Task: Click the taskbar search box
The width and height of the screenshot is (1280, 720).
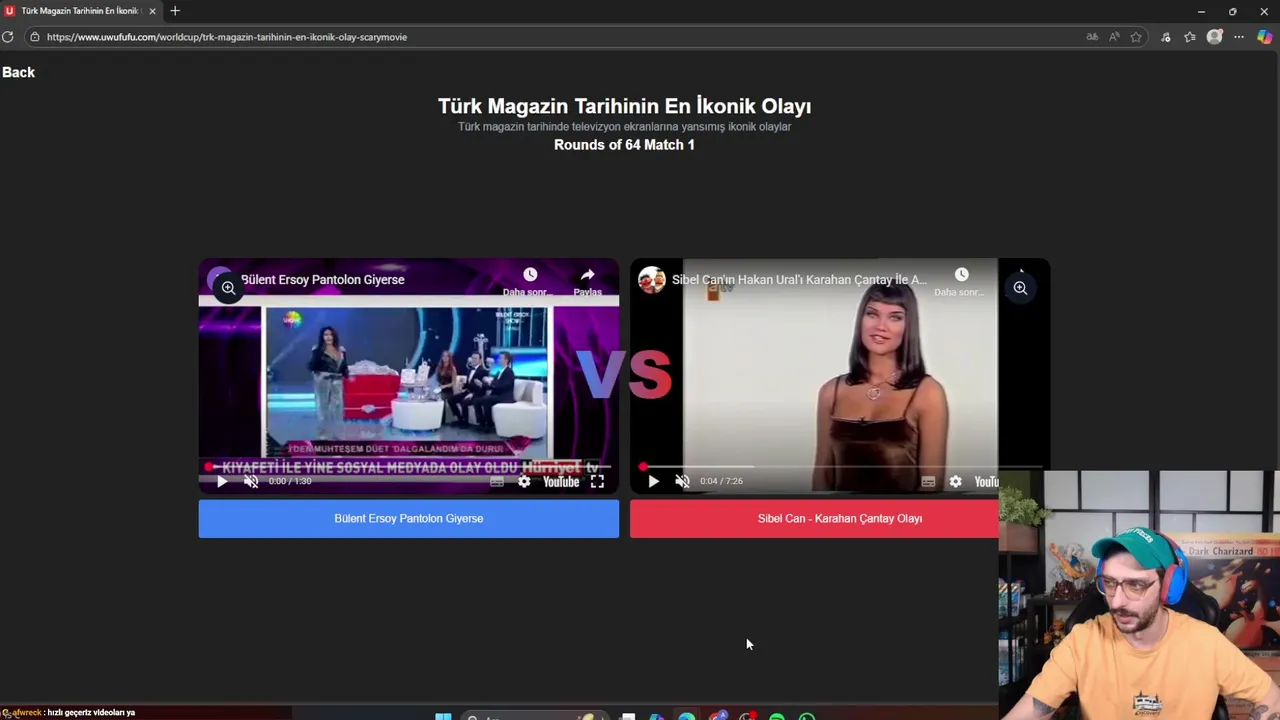Action: coord(537,716)
